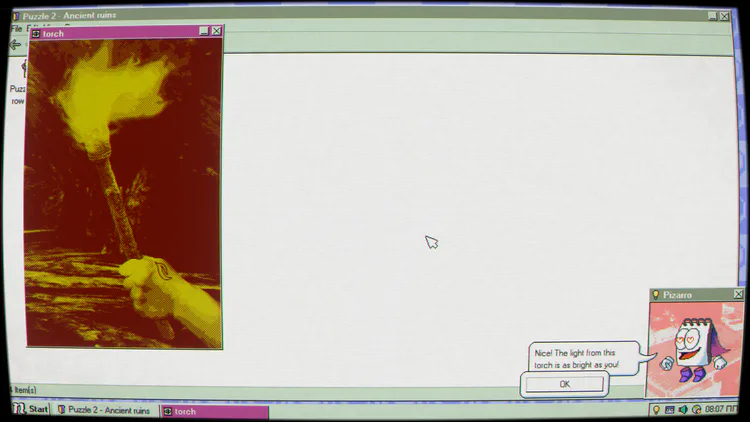The image size is (750, 422).
Task: Minimize the Puzzle 2 - Ancient ruins window
Action: (x=712, y=16)
